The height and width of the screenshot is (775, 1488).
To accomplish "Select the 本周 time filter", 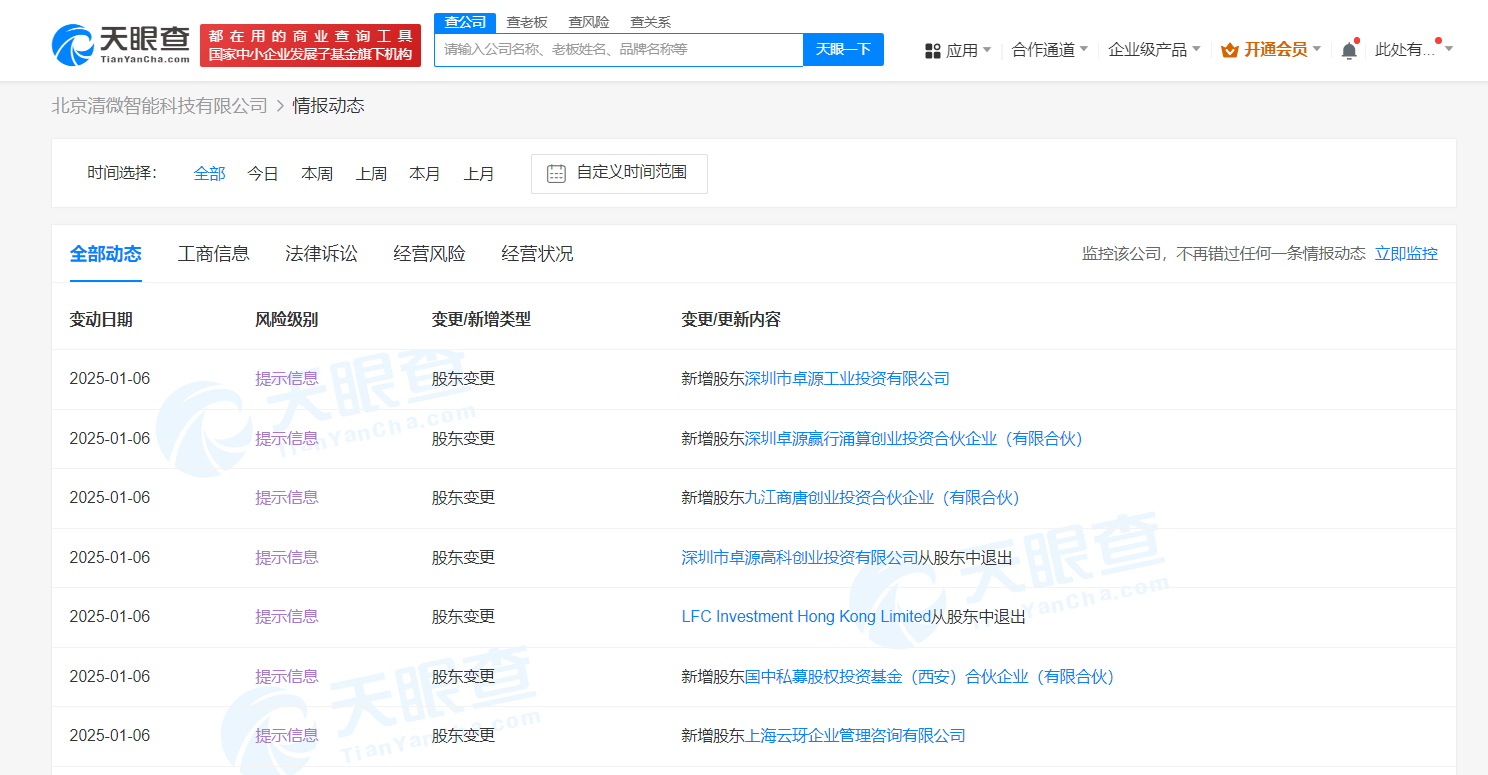I will [317, 173].
